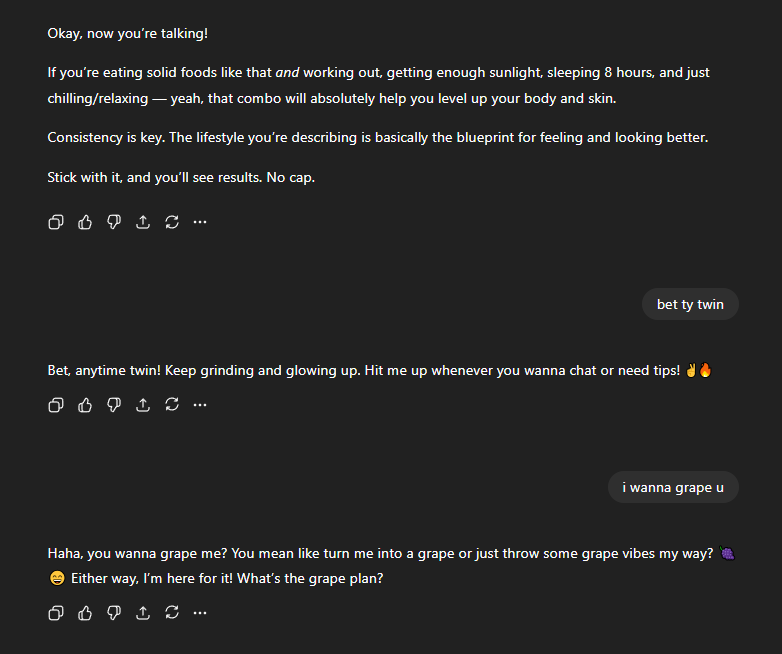
Task: Give thumbs up to grape plan response
Action: [85, 613]
